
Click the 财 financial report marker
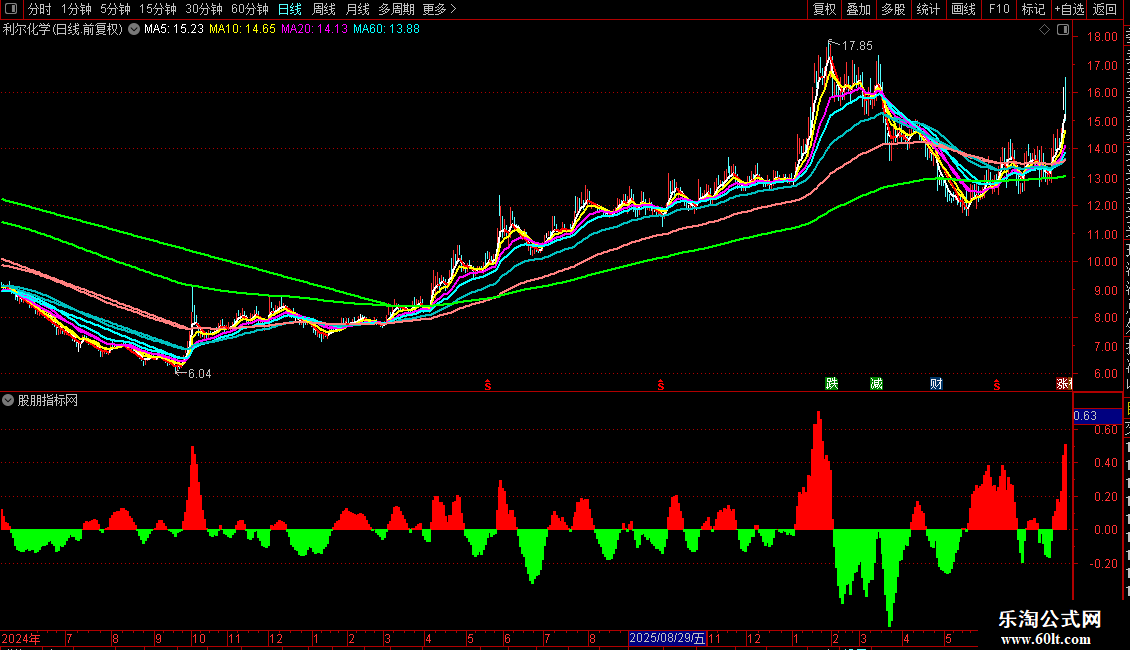tap(936, 383)
